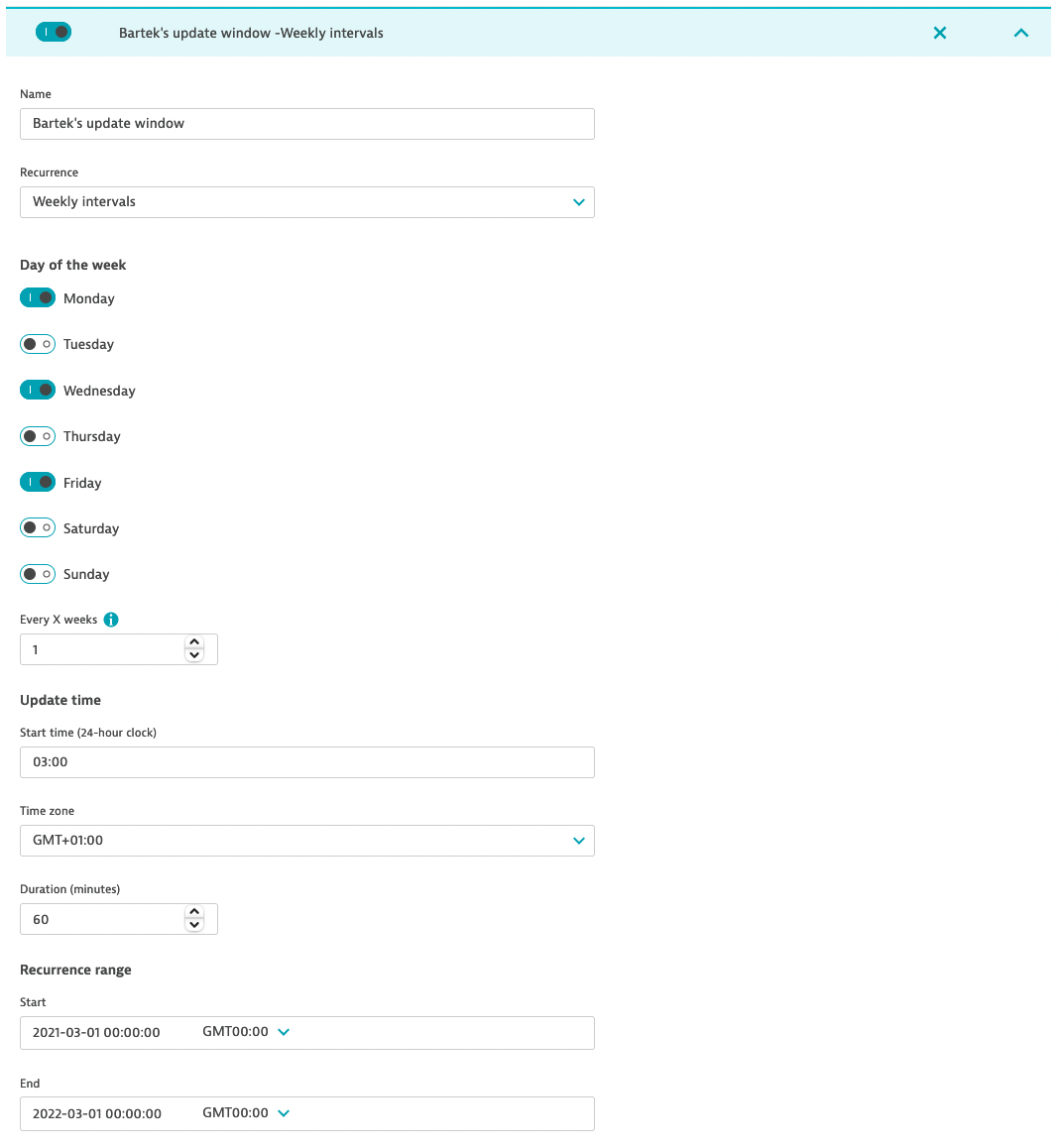Turn off the Friday toggle

[38, 483]
